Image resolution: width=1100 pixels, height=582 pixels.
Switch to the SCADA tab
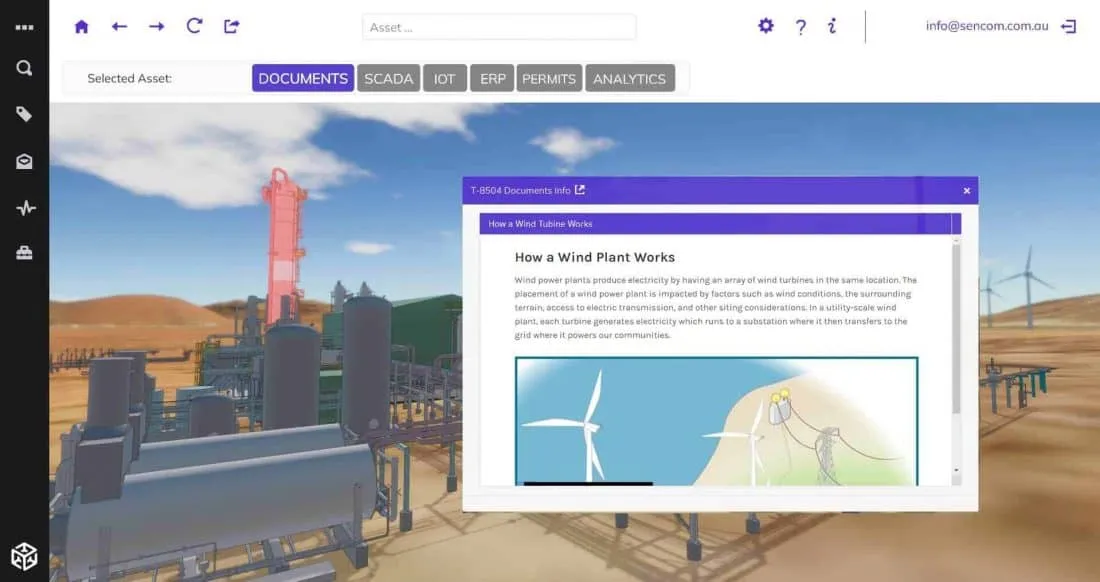click(388, 78)
